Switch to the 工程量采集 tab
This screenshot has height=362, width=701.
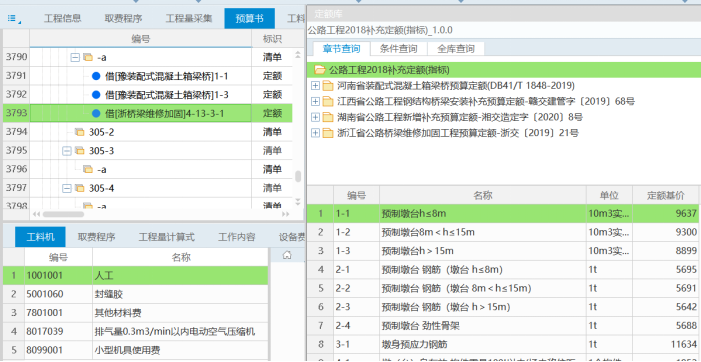pos(189,18)
